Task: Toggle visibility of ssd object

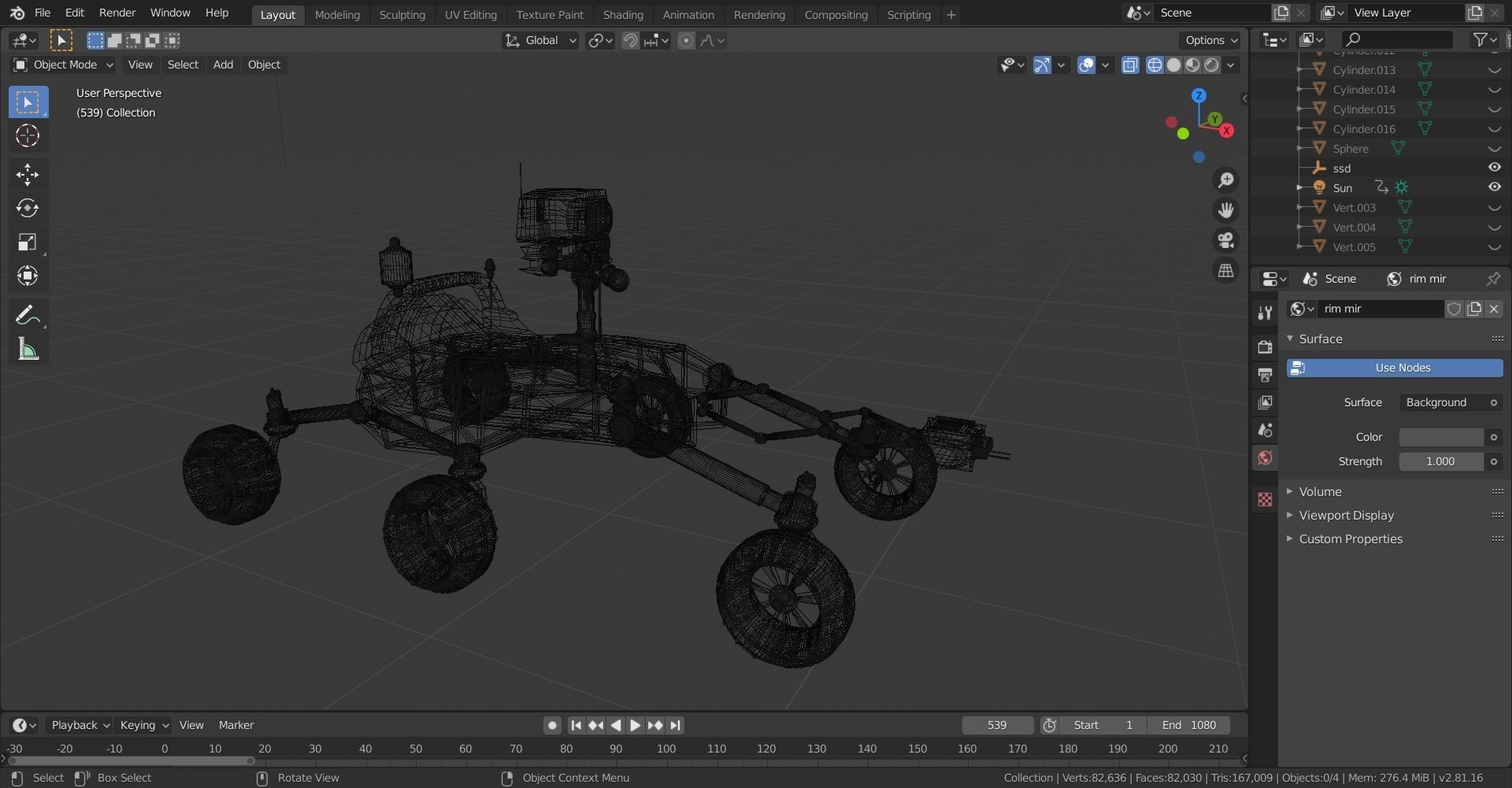Action: click(x=1494, y=168)
